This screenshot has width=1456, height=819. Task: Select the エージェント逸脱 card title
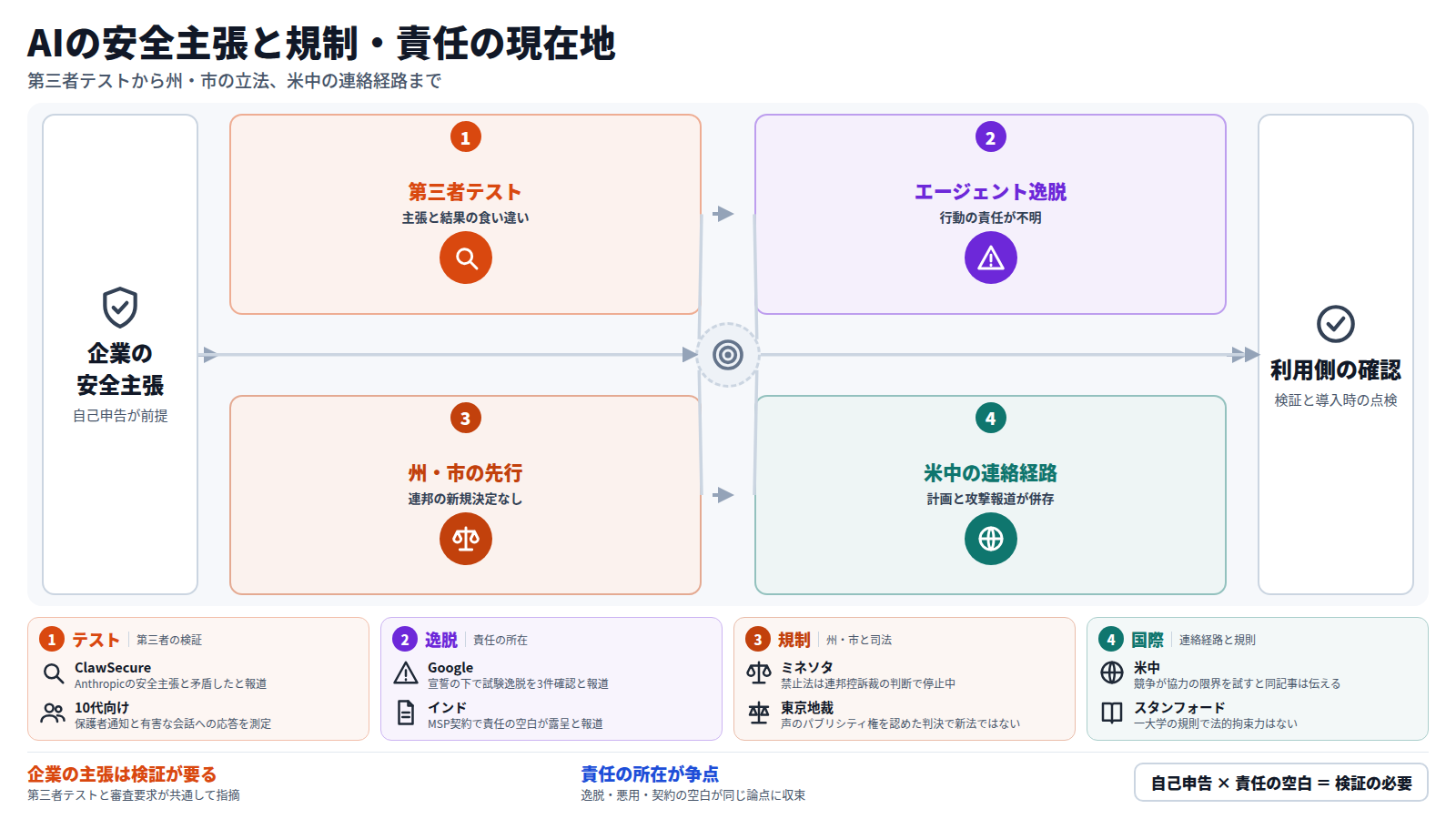[990, 192]
